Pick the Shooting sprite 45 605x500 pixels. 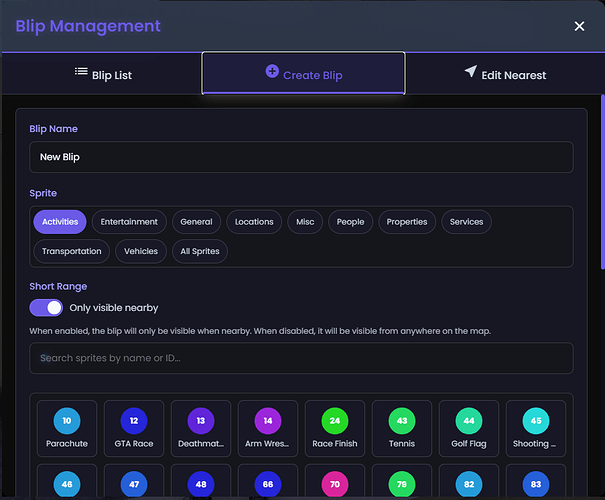[x=536, y=429]
